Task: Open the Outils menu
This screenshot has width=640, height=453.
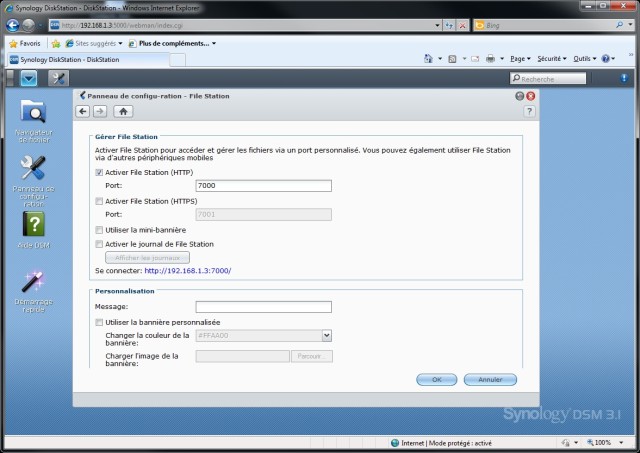Action: [584, 59]
